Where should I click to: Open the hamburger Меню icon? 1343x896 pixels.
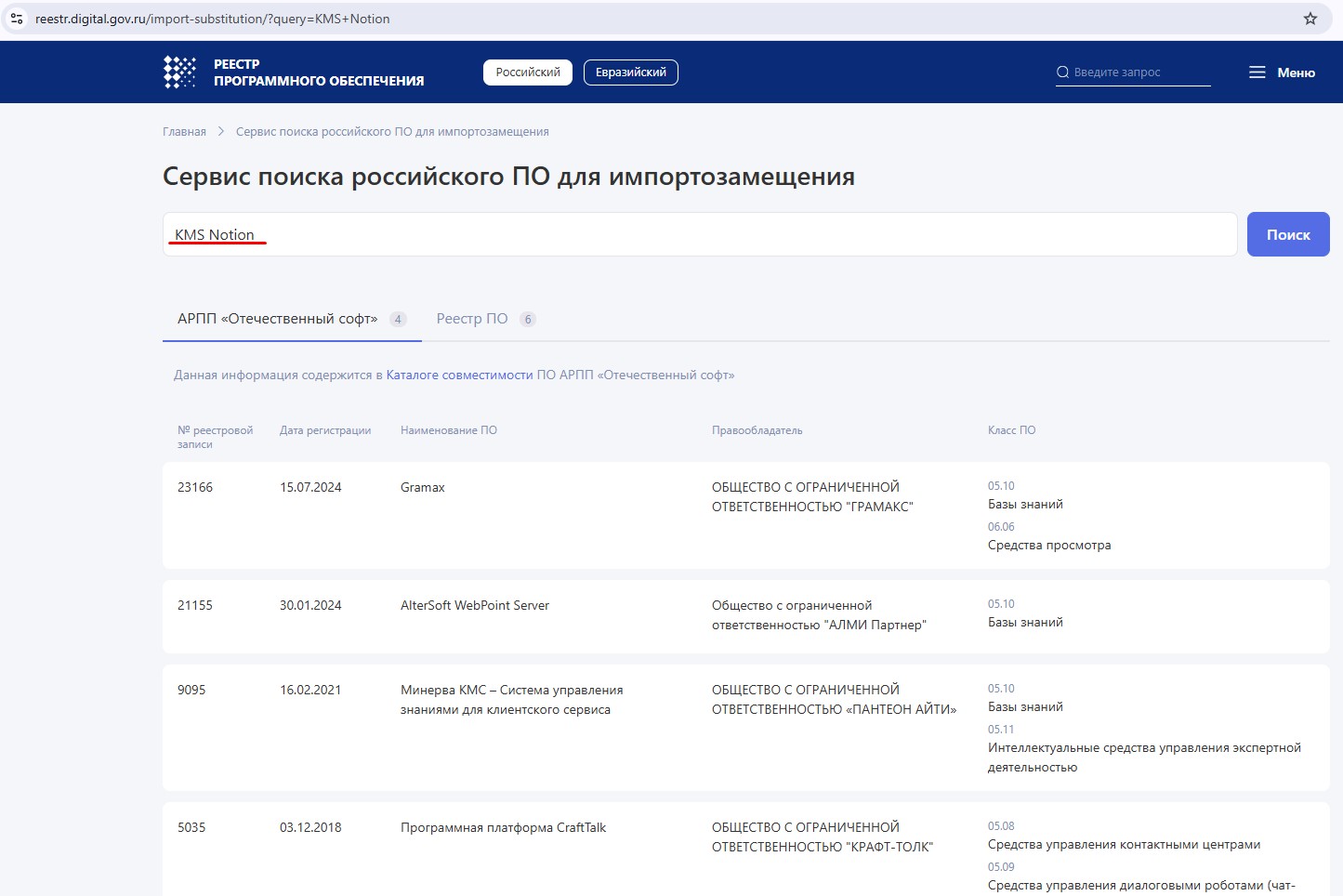pyautogui.click(x=1257, y=72)
